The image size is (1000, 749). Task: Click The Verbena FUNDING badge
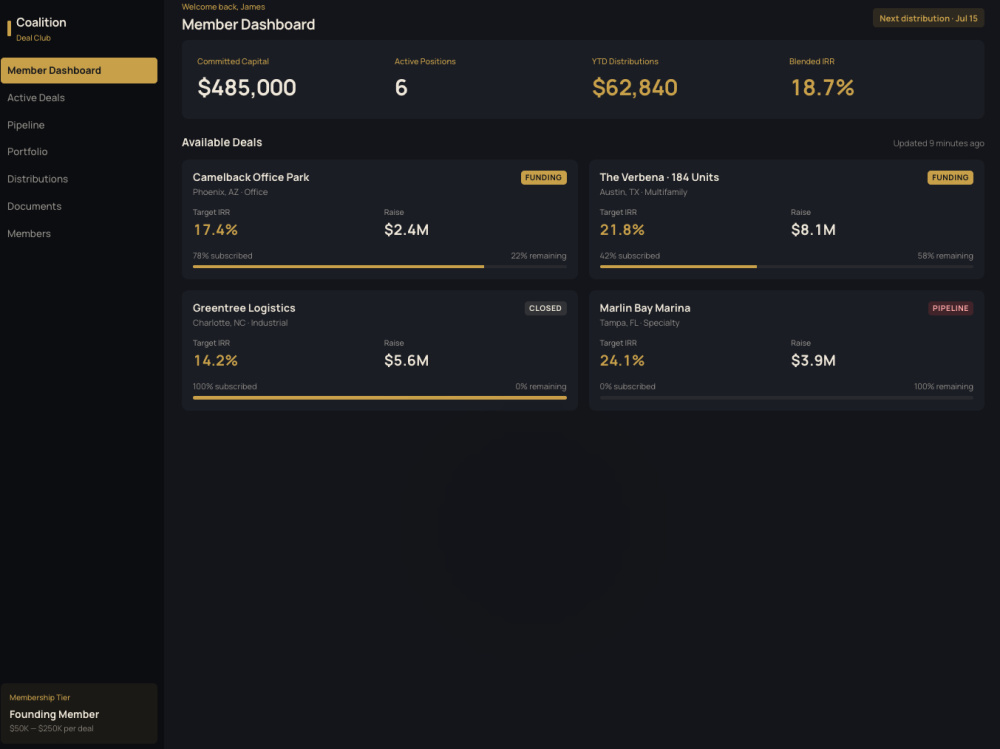click(x=950, y=177)
